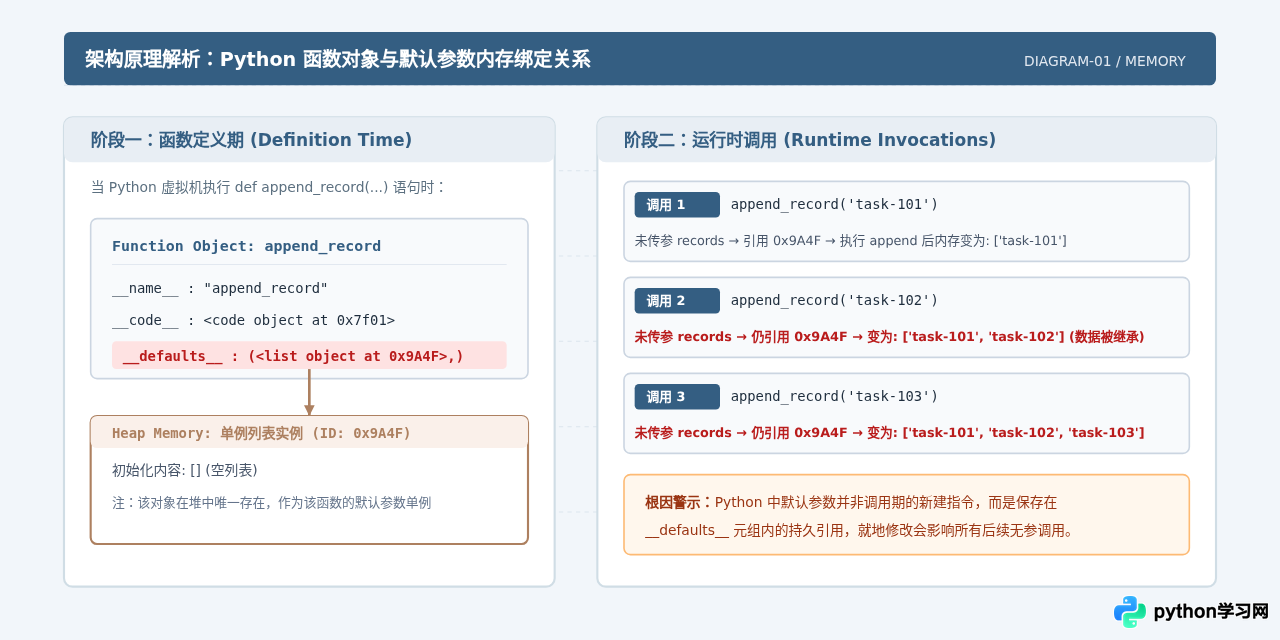The width and height of the screenshot is (1280, 640).
Task: Click 调用 1 description about 0x9A4F
Action: 850,241
